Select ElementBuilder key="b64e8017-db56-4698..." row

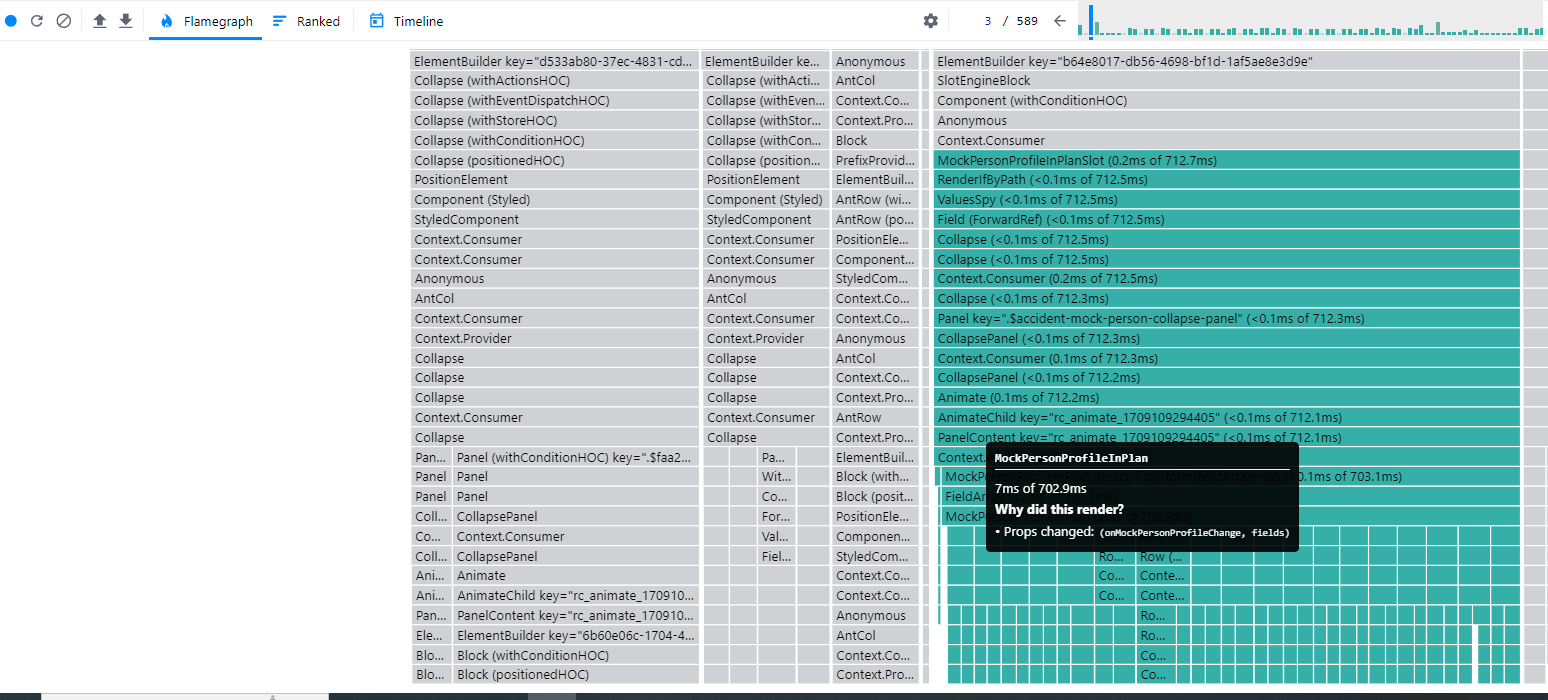[x=1227, y=61]
